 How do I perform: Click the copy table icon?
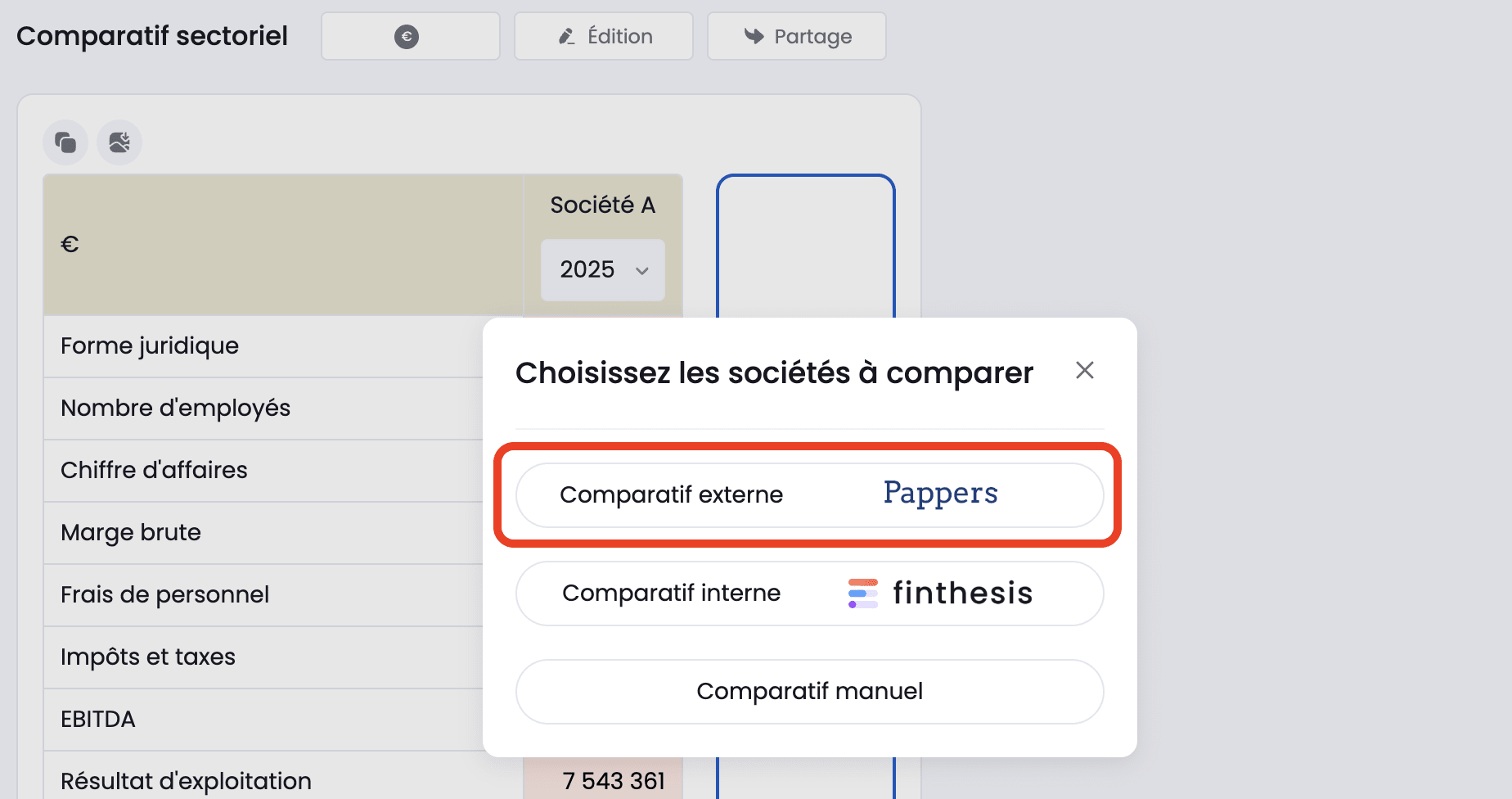coord(65,143)
